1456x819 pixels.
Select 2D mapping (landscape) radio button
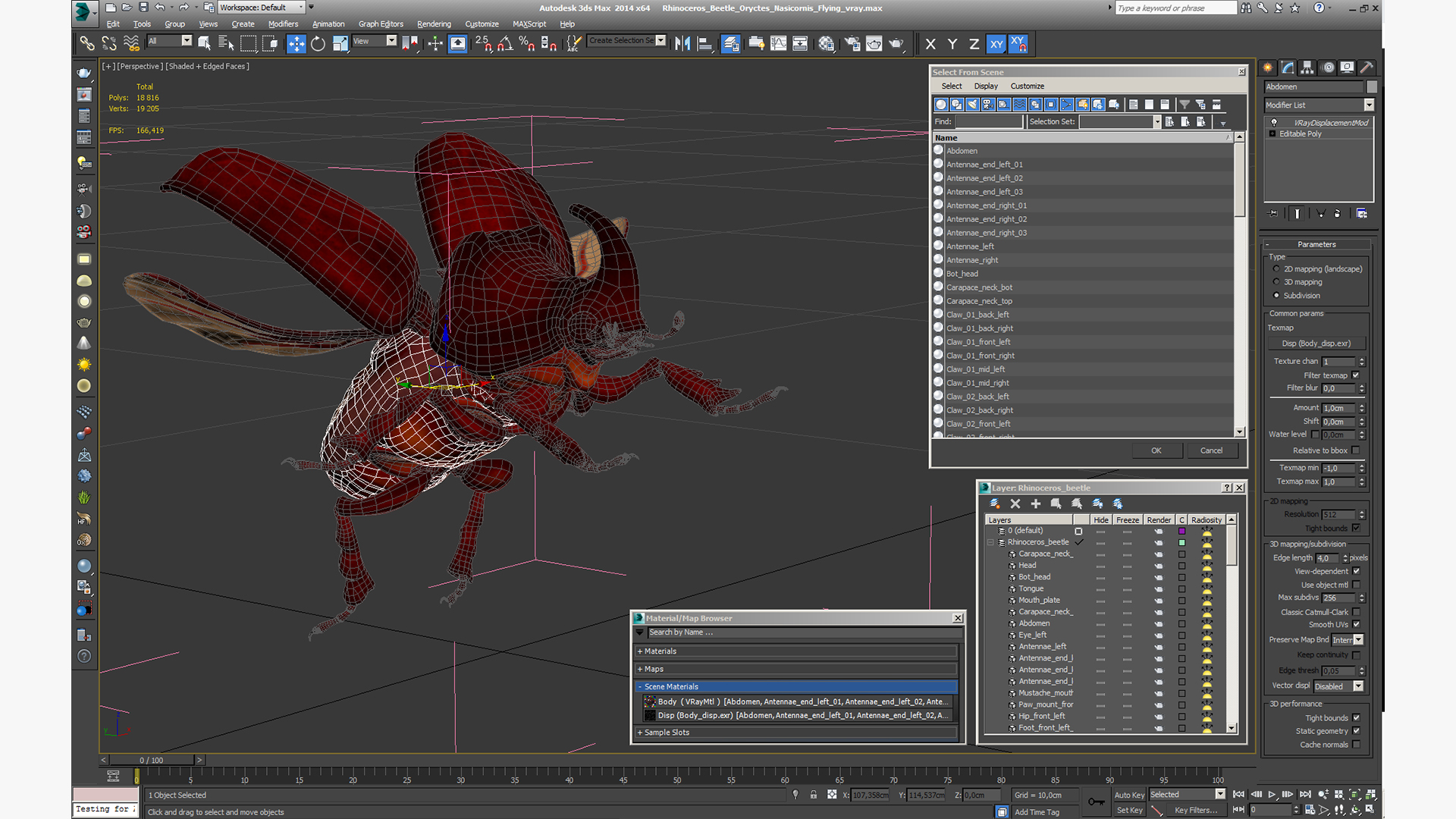pyautogui.click(x=1276, y=269)
